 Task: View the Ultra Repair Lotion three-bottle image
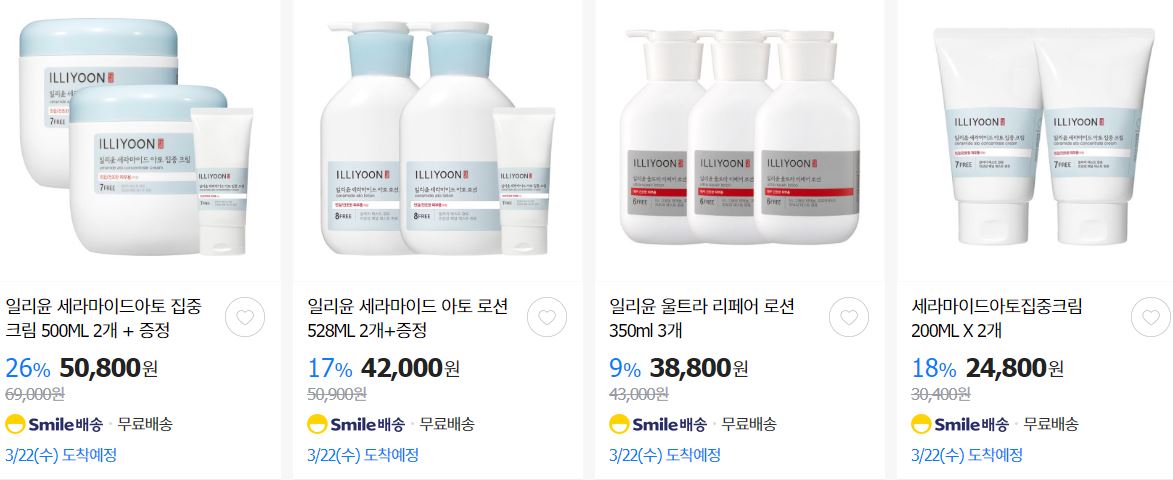[741, 138]
